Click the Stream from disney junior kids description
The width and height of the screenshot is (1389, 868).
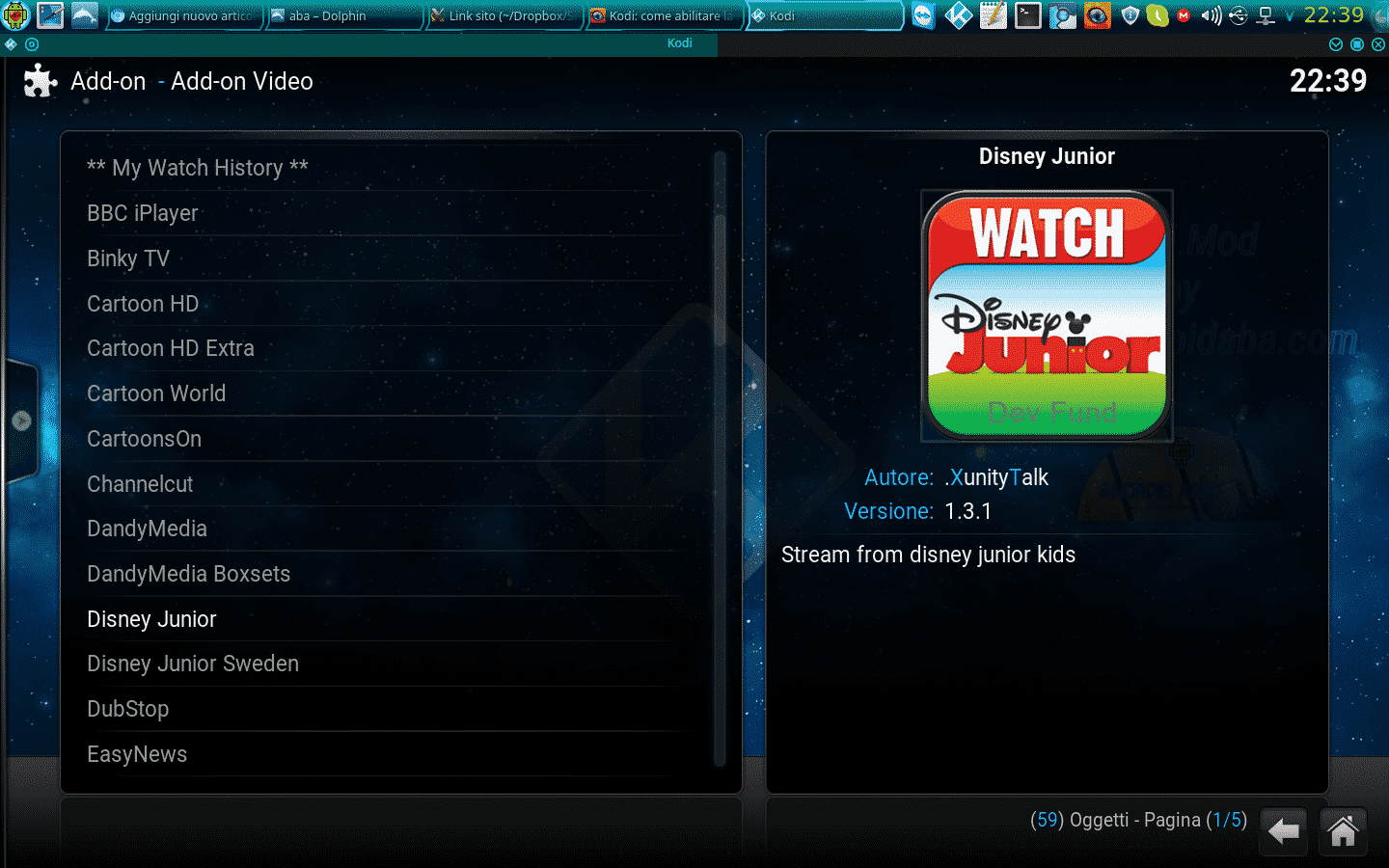[x=928, y=555]
